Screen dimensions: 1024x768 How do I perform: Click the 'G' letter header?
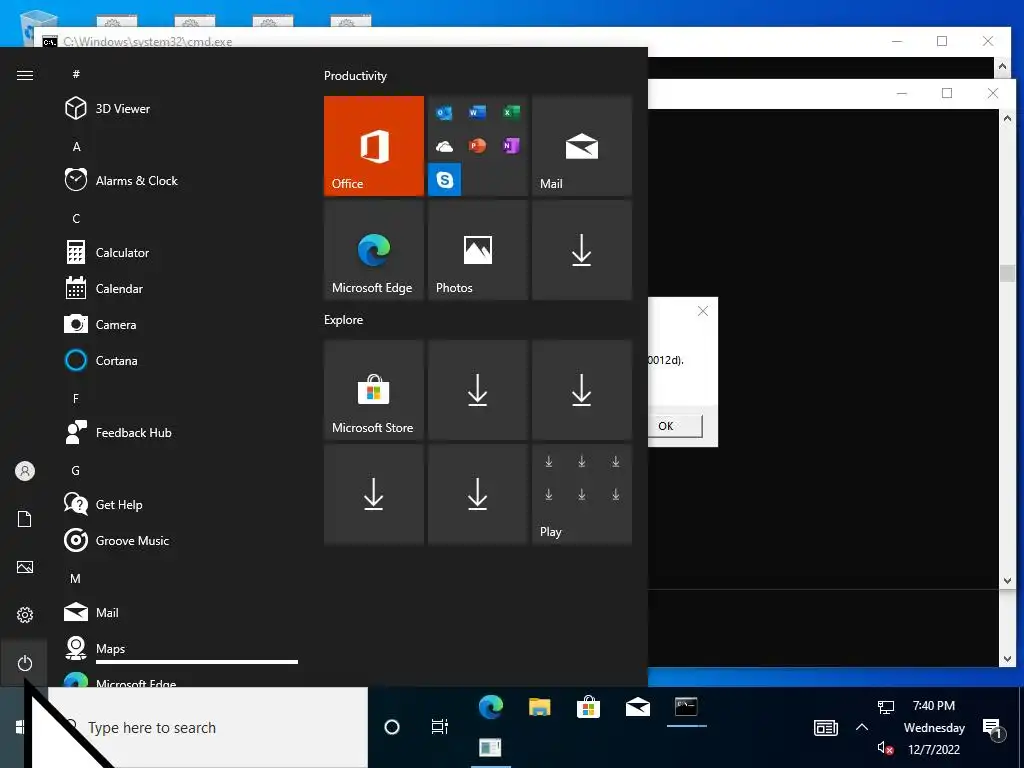(x=76, y=470)
